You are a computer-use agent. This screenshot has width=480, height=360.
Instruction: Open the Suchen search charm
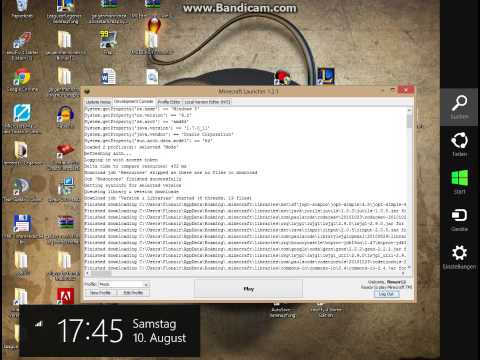(459, 107)
